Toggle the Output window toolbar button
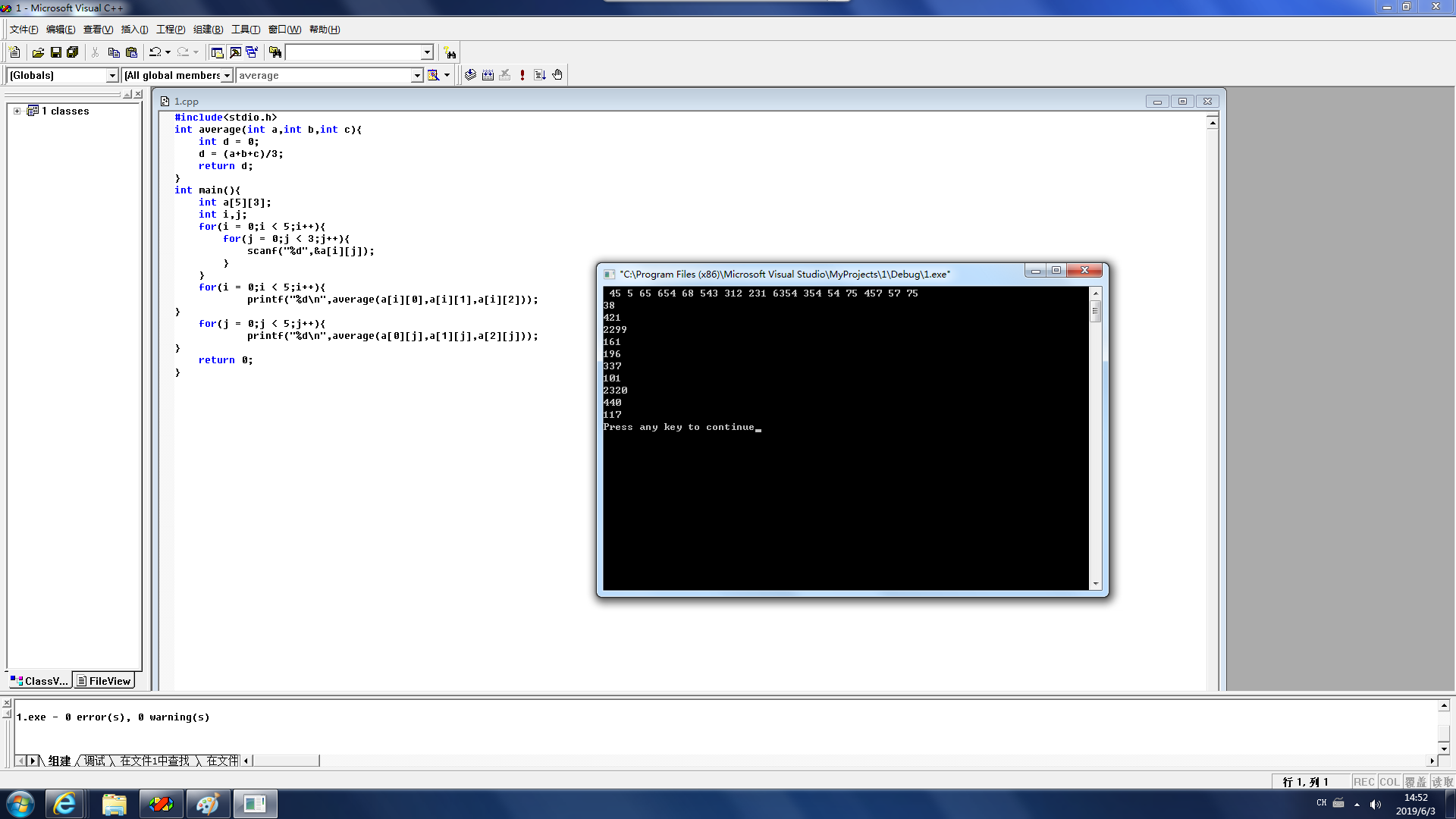 235,52
